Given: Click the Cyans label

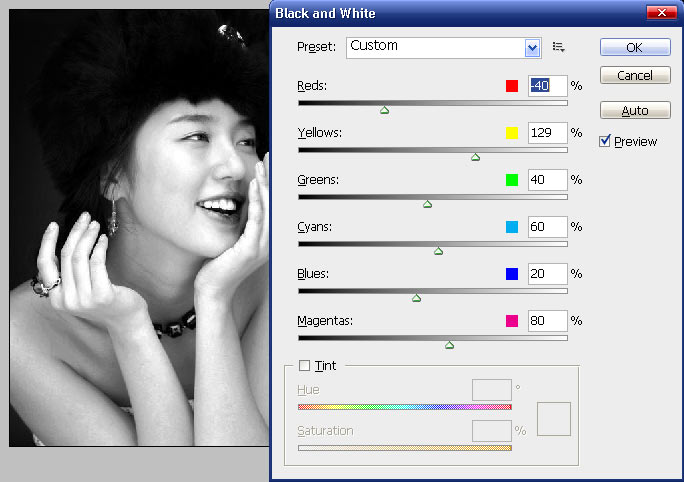Looking at the screenshot, I should (x=315, y=227).
